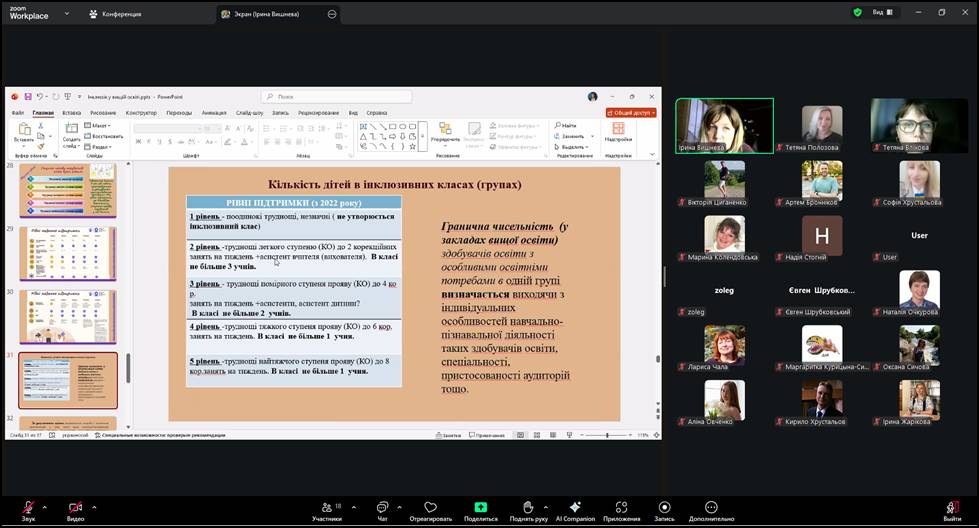Open the Чат chat panel
The image size is (979, 528).
[382, 508]
